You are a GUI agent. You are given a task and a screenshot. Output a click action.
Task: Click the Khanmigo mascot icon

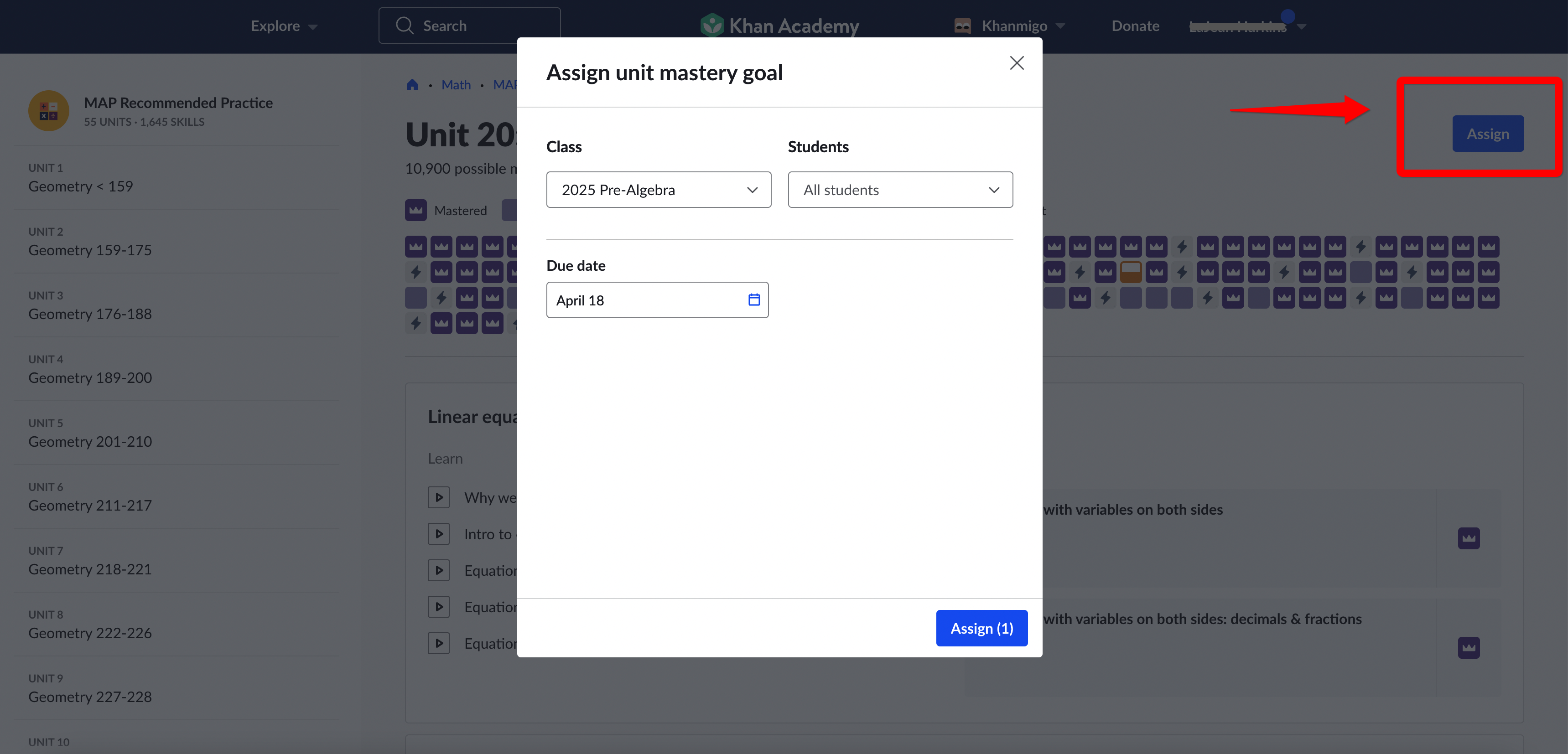click(x=962, y=26)
